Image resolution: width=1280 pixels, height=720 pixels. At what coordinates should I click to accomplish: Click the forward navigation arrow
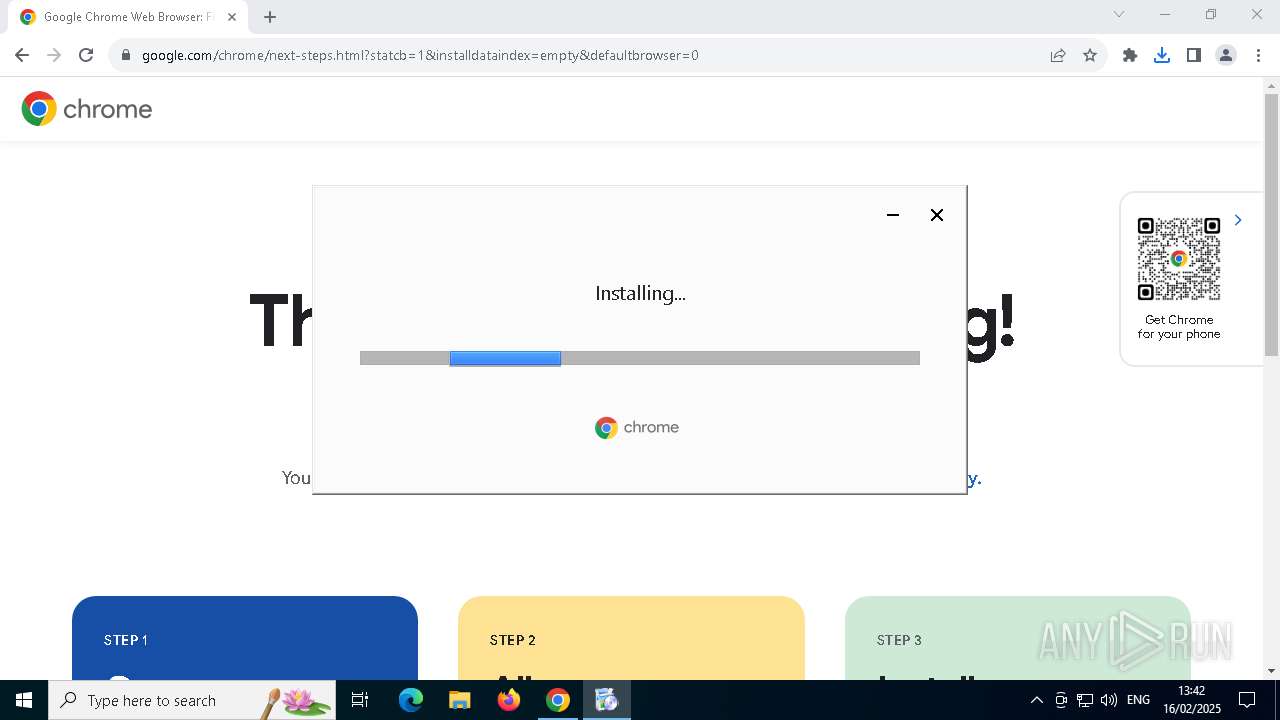tap(54, 55)
